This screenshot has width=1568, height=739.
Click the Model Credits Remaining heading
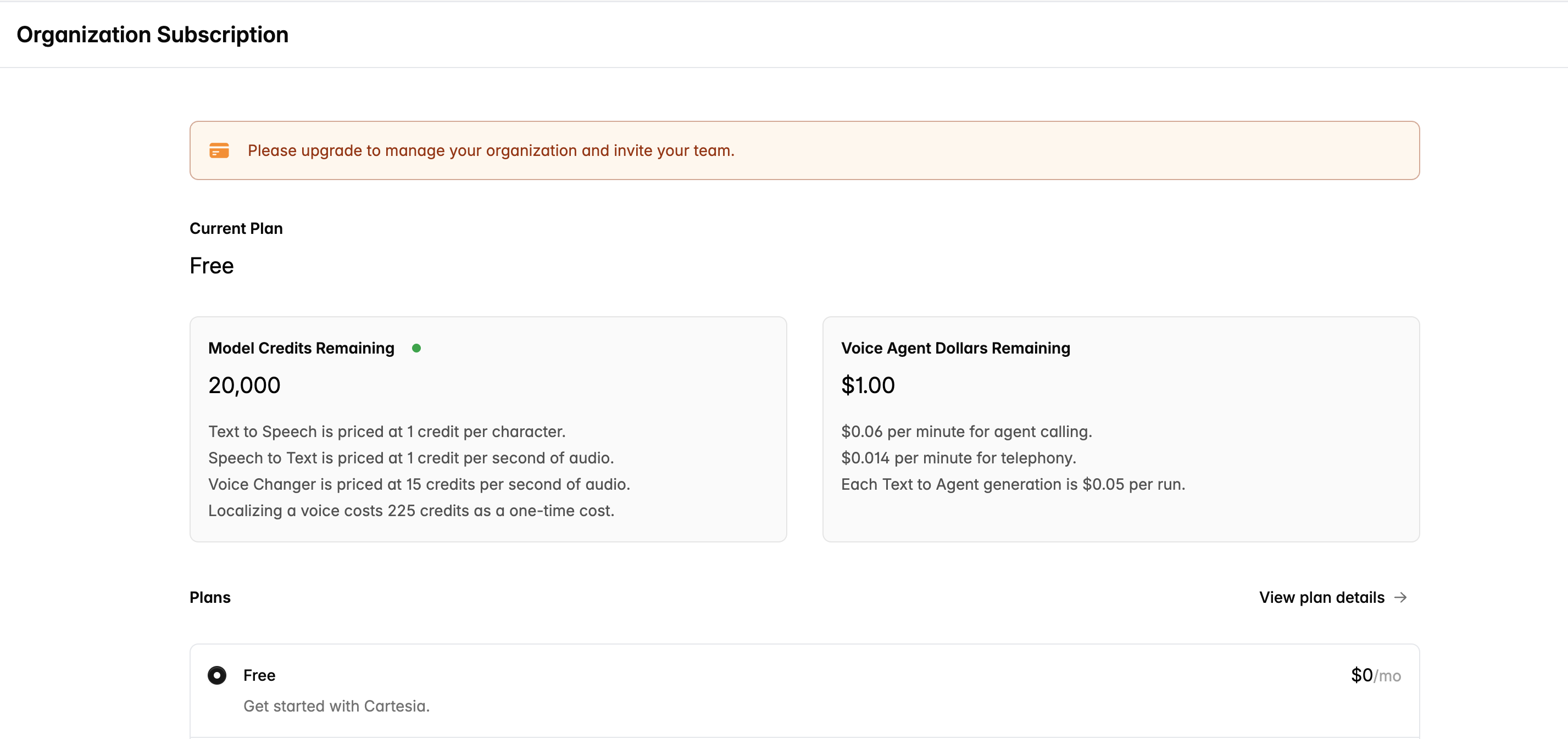click(301, 348)
